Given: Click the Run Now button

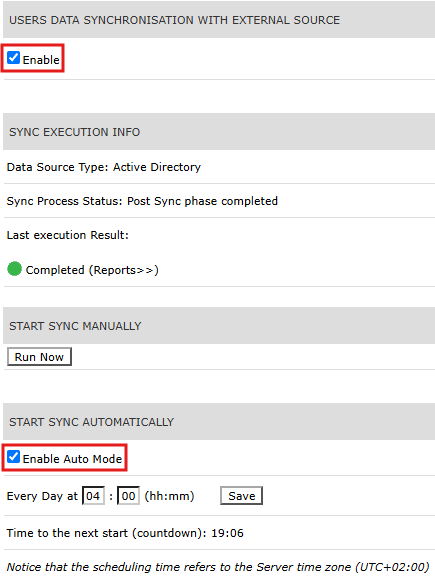Looking at the screenshot, I should 39,357.
